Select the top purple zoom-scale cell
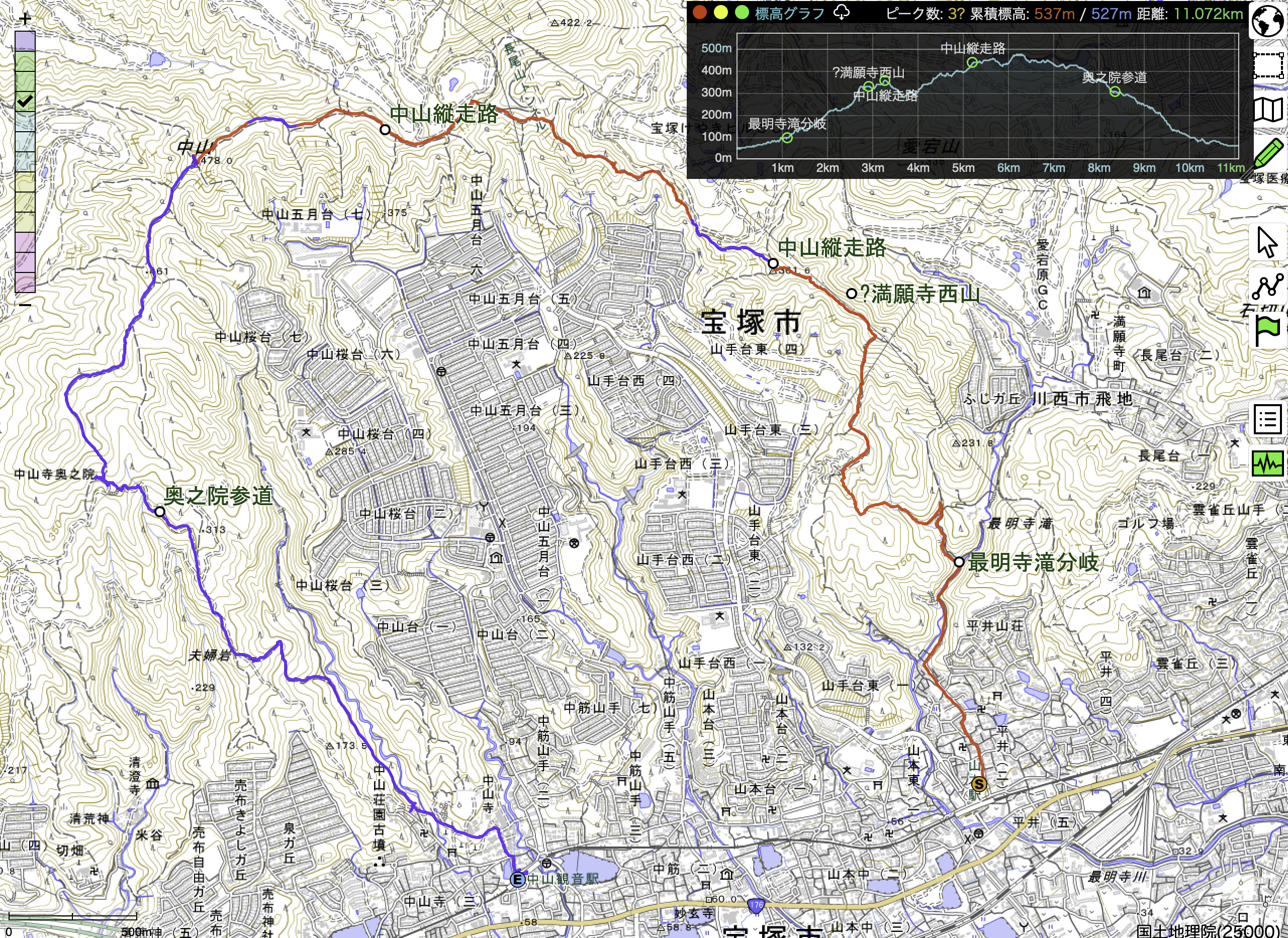Viewport: 1288px width, 938px height. pos(25,41)
